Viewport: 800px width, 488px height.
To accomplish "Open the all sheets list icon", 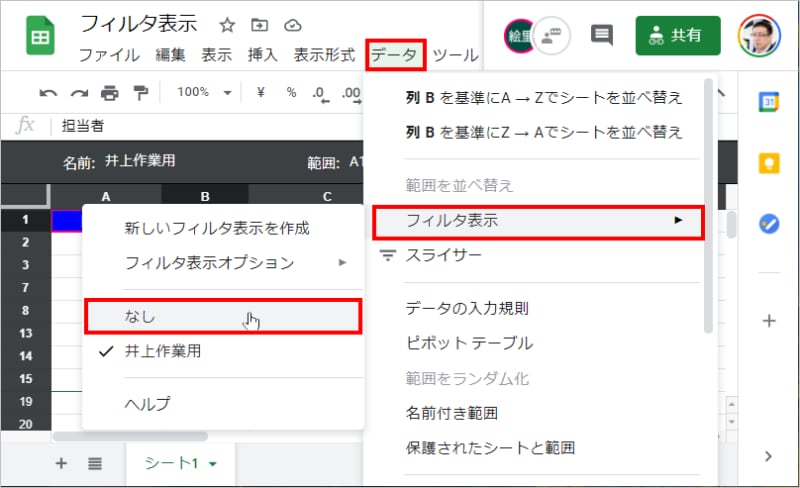I will (x=94, y=463).
